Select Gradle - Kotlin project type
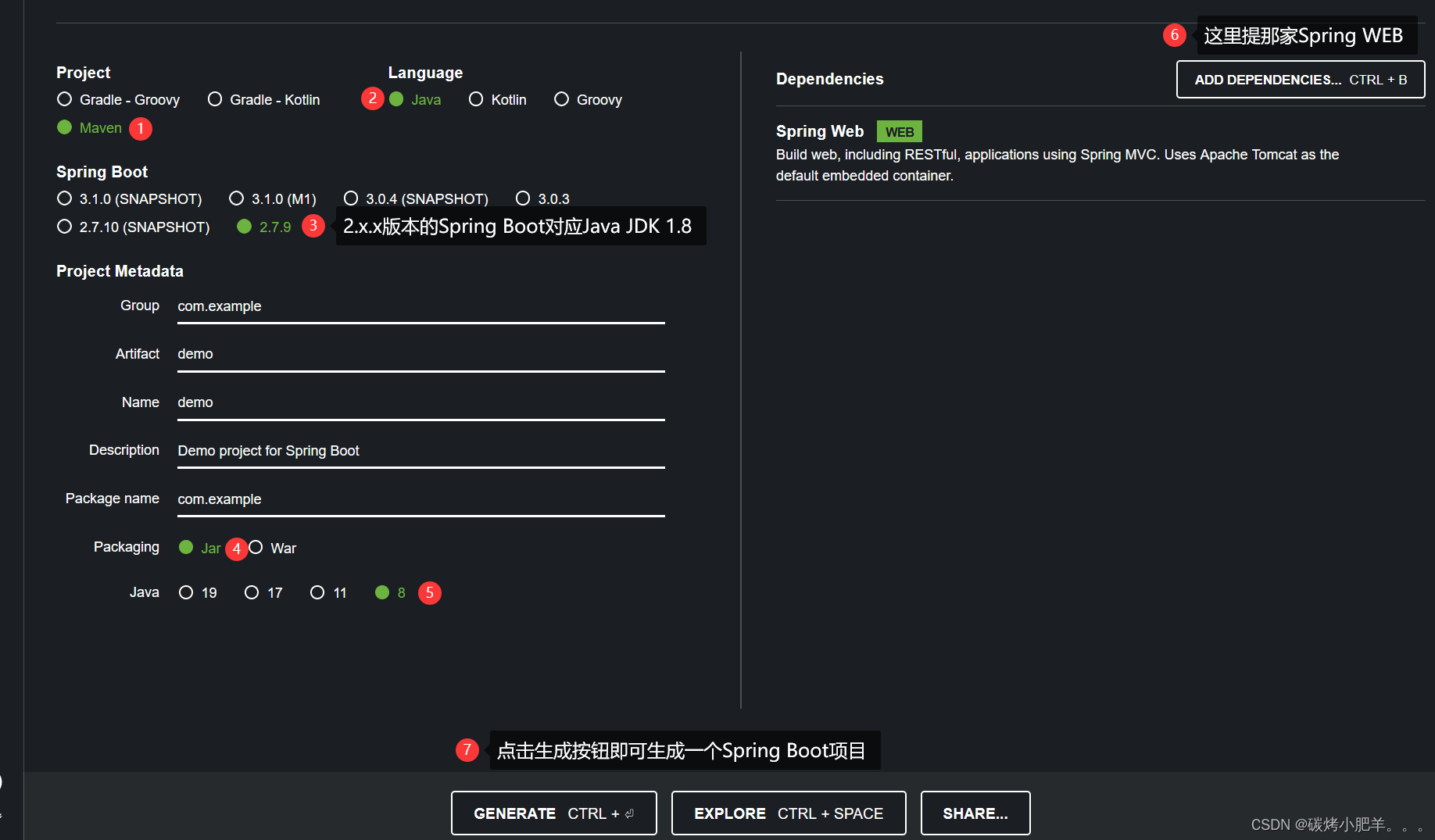 pyautogui.click(x=264, y=100)
